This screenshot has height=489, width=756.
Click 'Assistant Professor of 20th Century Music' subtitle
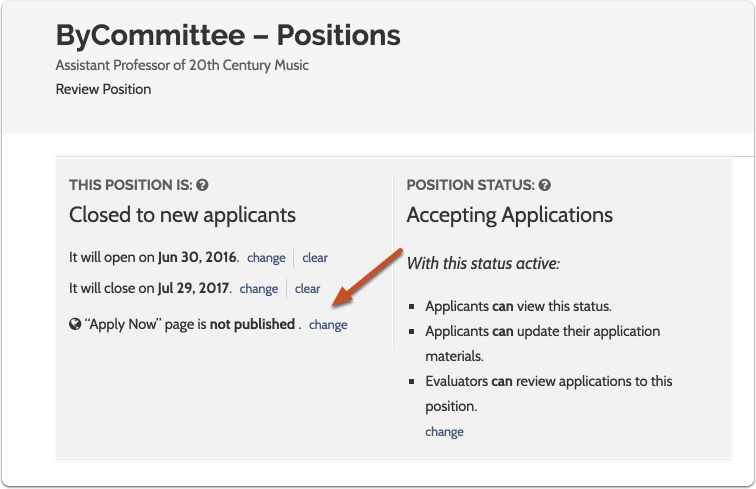[x=182, y=65]
